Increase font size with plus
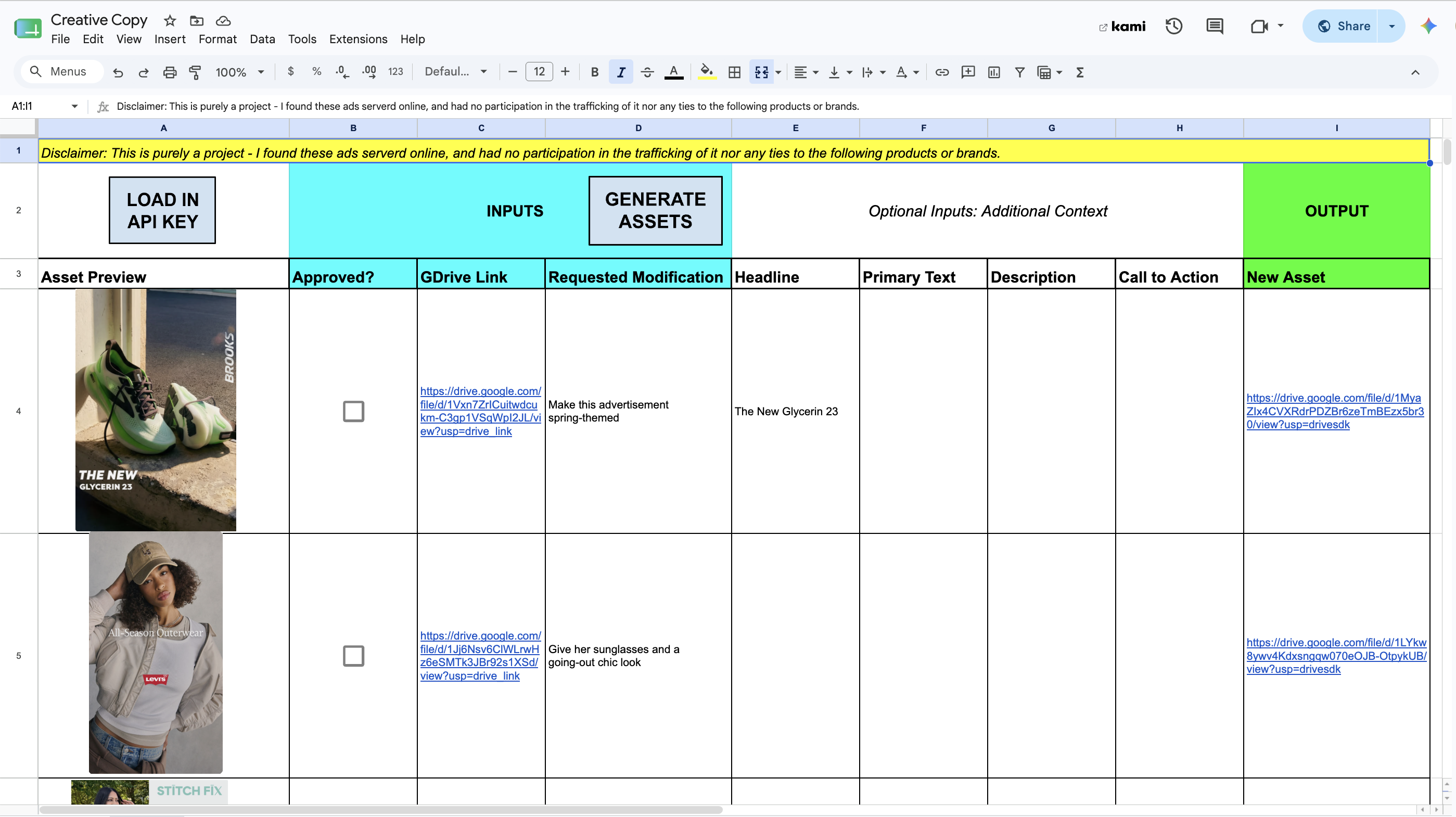Screen dimensions: 1456x817 (x=565, y=72)
